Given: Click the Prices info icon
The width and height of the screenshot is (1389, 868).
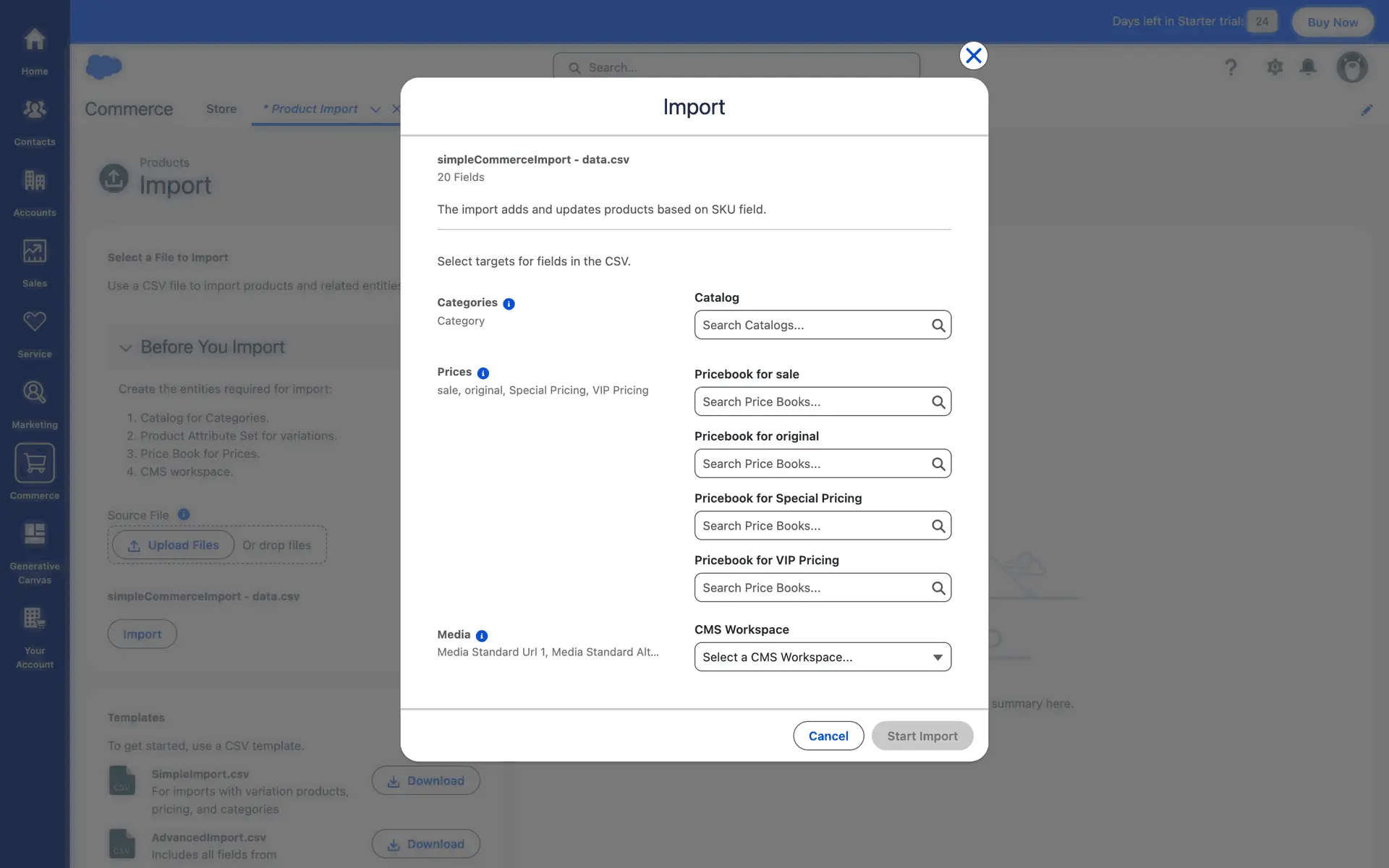Looking at the screenshot, I should (x=483, y=373).
